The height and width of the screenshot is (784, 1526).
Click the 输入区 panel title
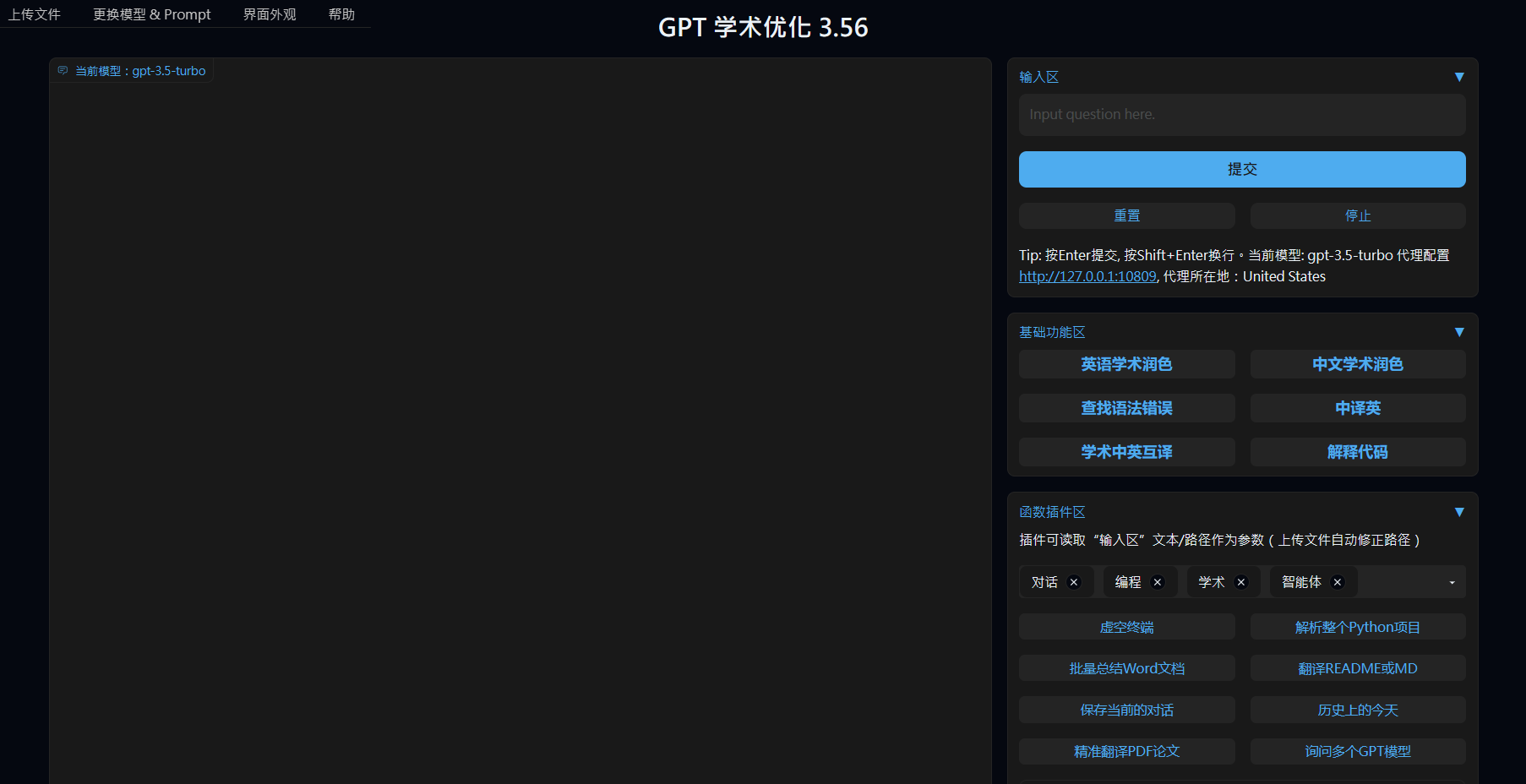(x=1038, y=77)
